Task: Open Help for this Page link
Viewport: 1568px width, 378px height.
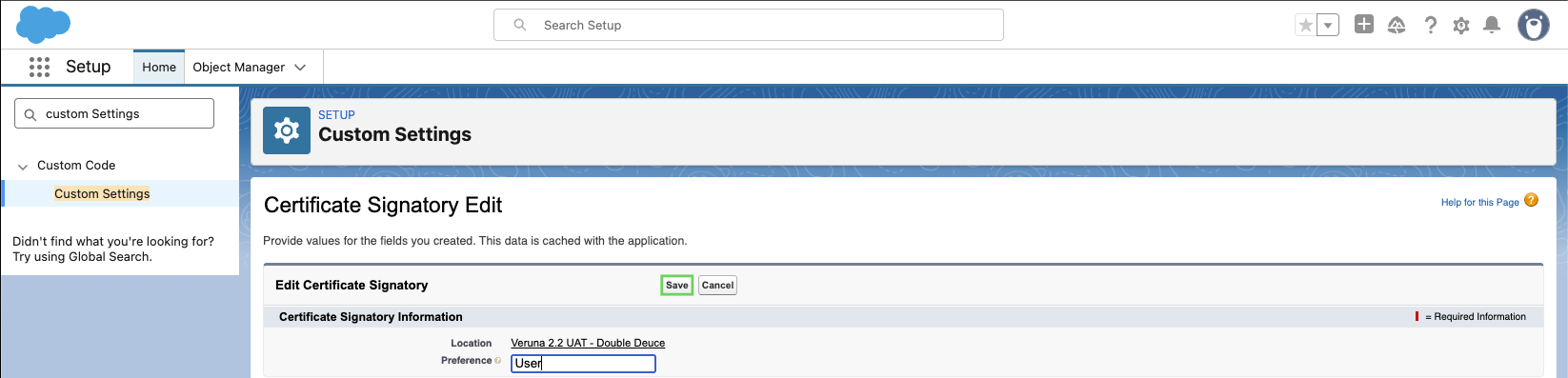Action: (x=1479, y=202)
